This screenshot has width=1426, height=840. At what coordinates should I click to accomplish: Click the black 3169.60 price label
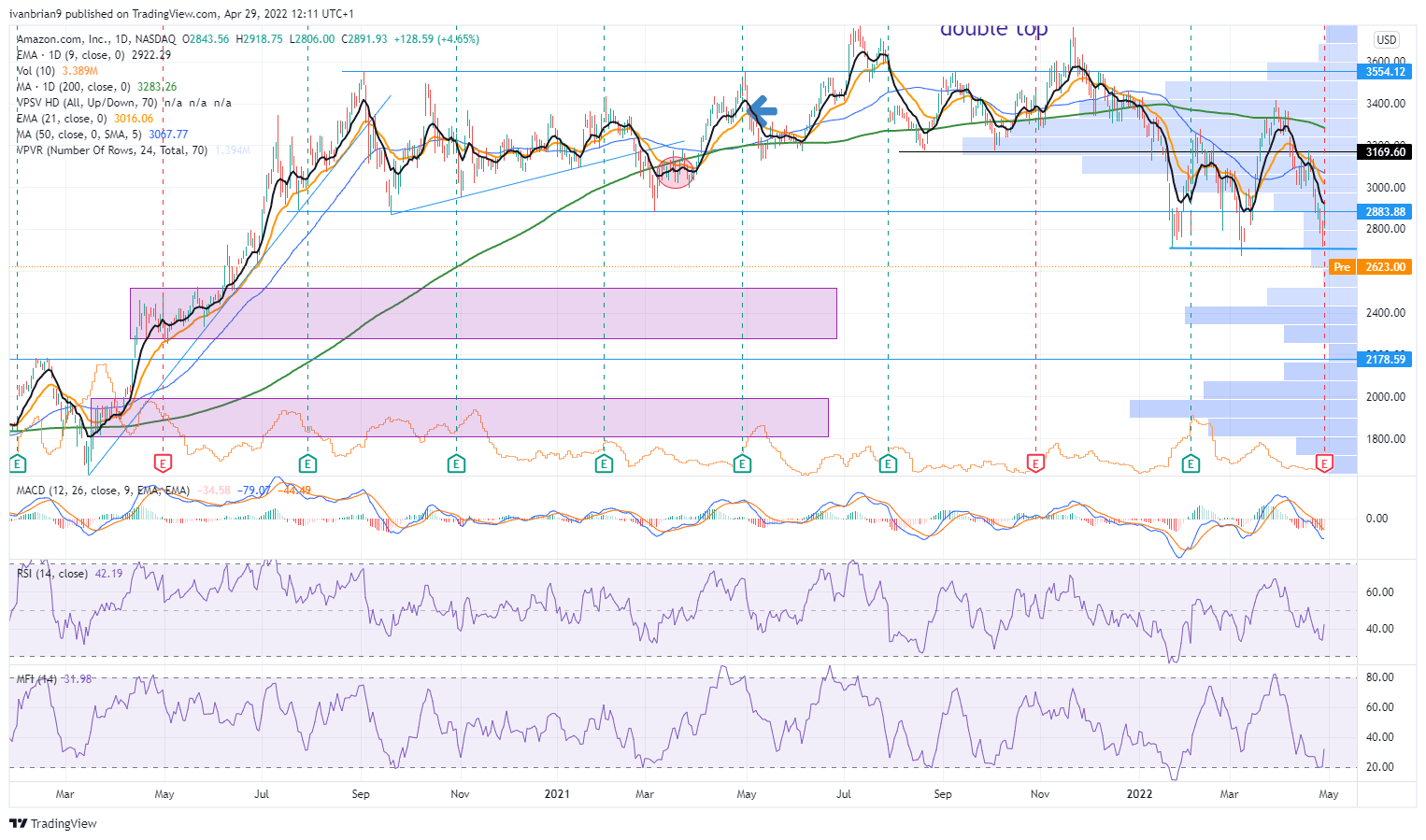[1385, 151]
